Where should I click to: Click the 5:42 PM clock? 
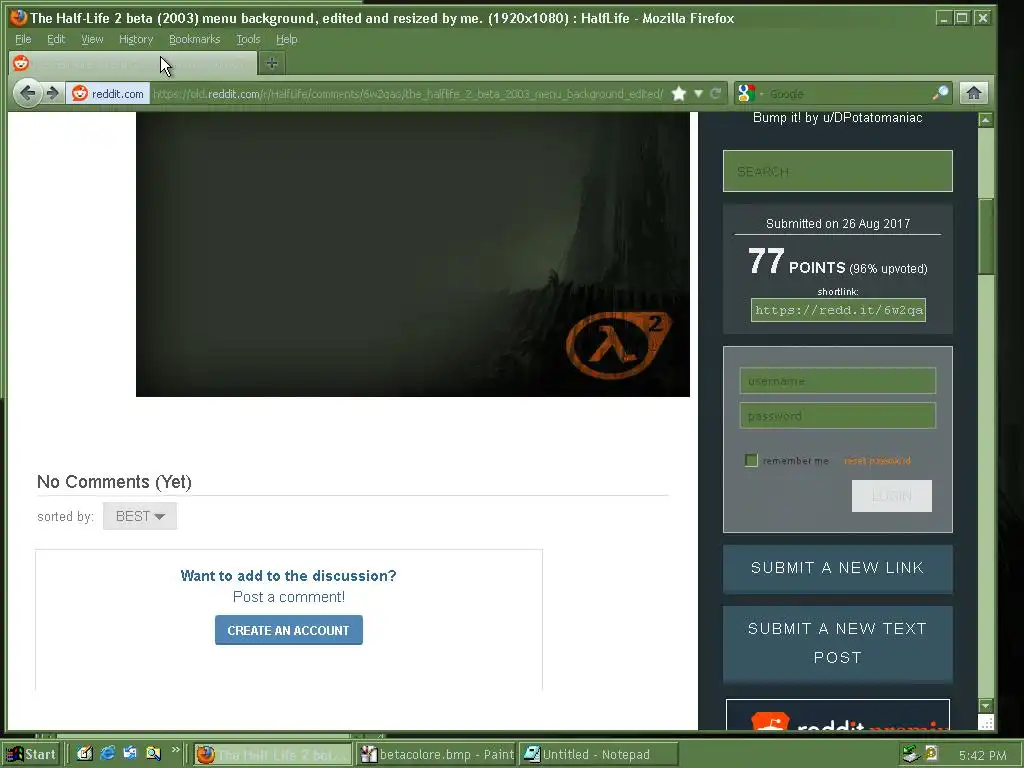point(982,756)
